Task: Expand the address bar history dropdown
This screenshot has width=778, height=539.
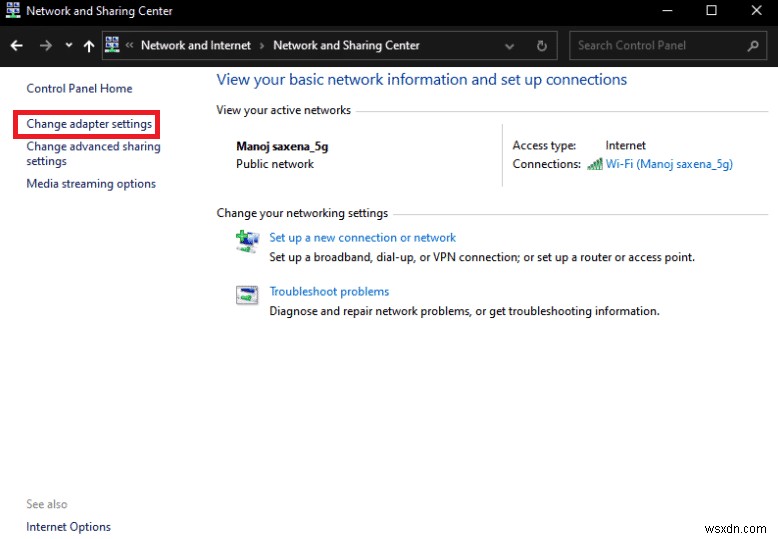Action: click(509, 46)
